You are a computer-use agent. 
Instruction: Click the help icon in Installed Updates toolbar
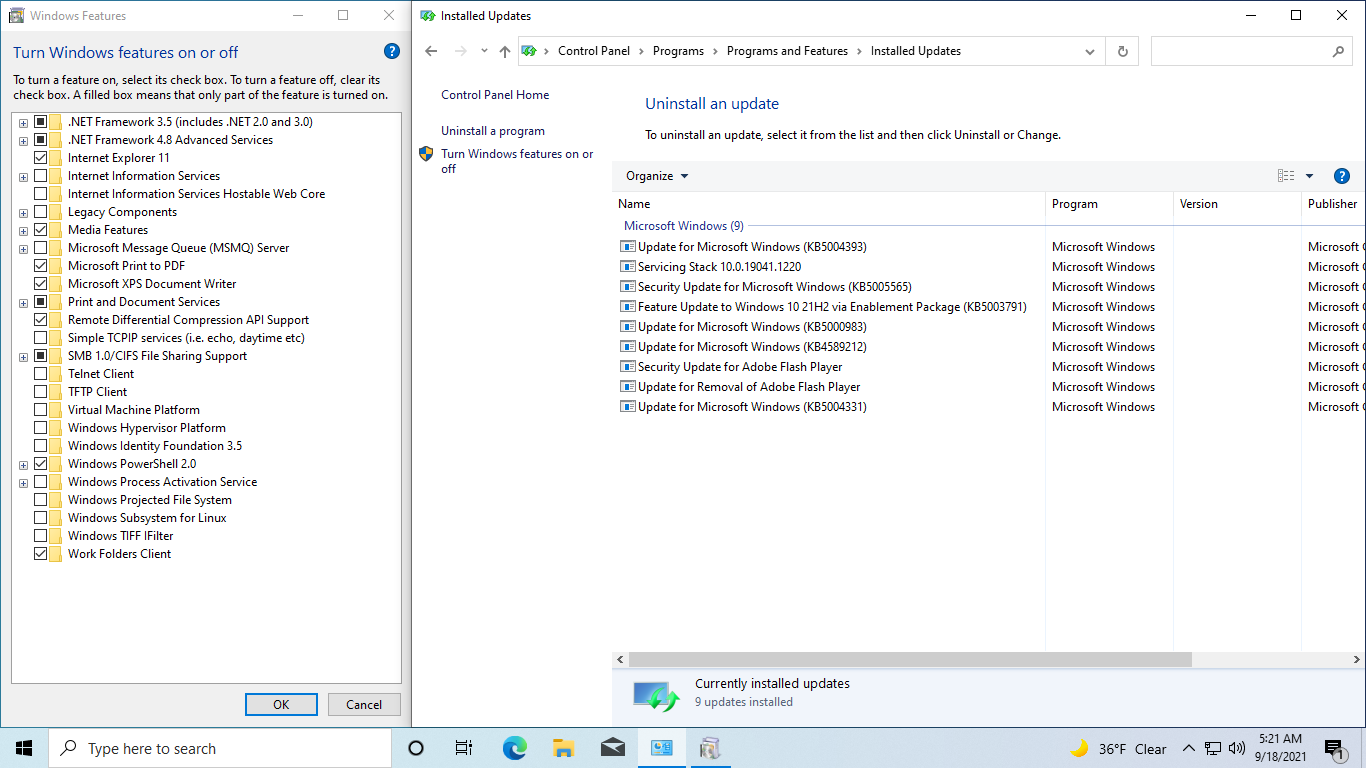pyautogui.click(x=1343, y=176)
